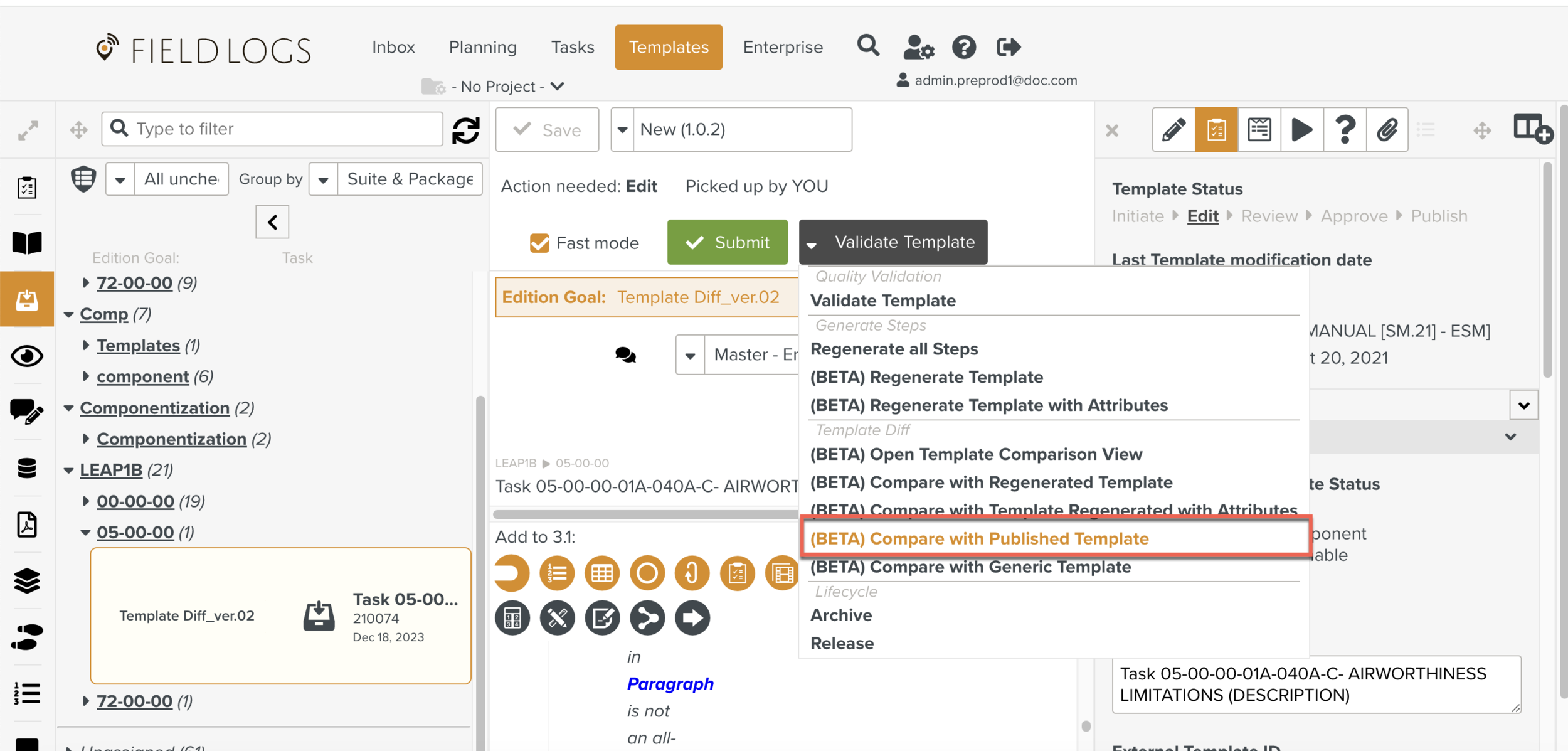
Task: Open the version dropdown showing New (1.0.2)
Action: pos(622,129)
